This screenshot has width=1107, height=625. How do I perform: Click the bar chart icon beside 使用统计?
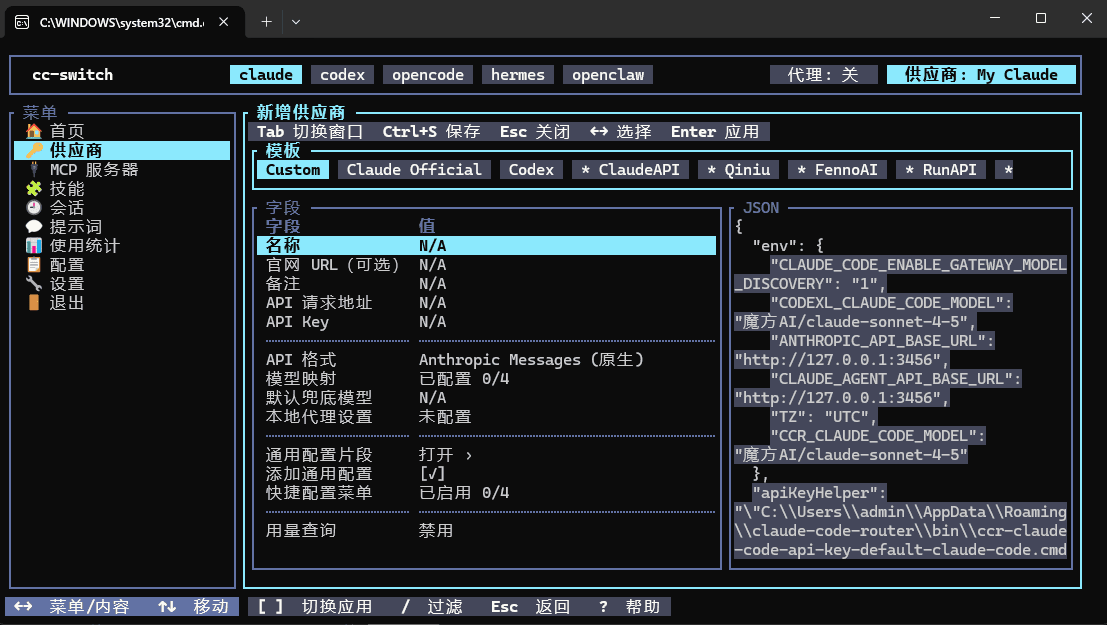coord(34,246)
